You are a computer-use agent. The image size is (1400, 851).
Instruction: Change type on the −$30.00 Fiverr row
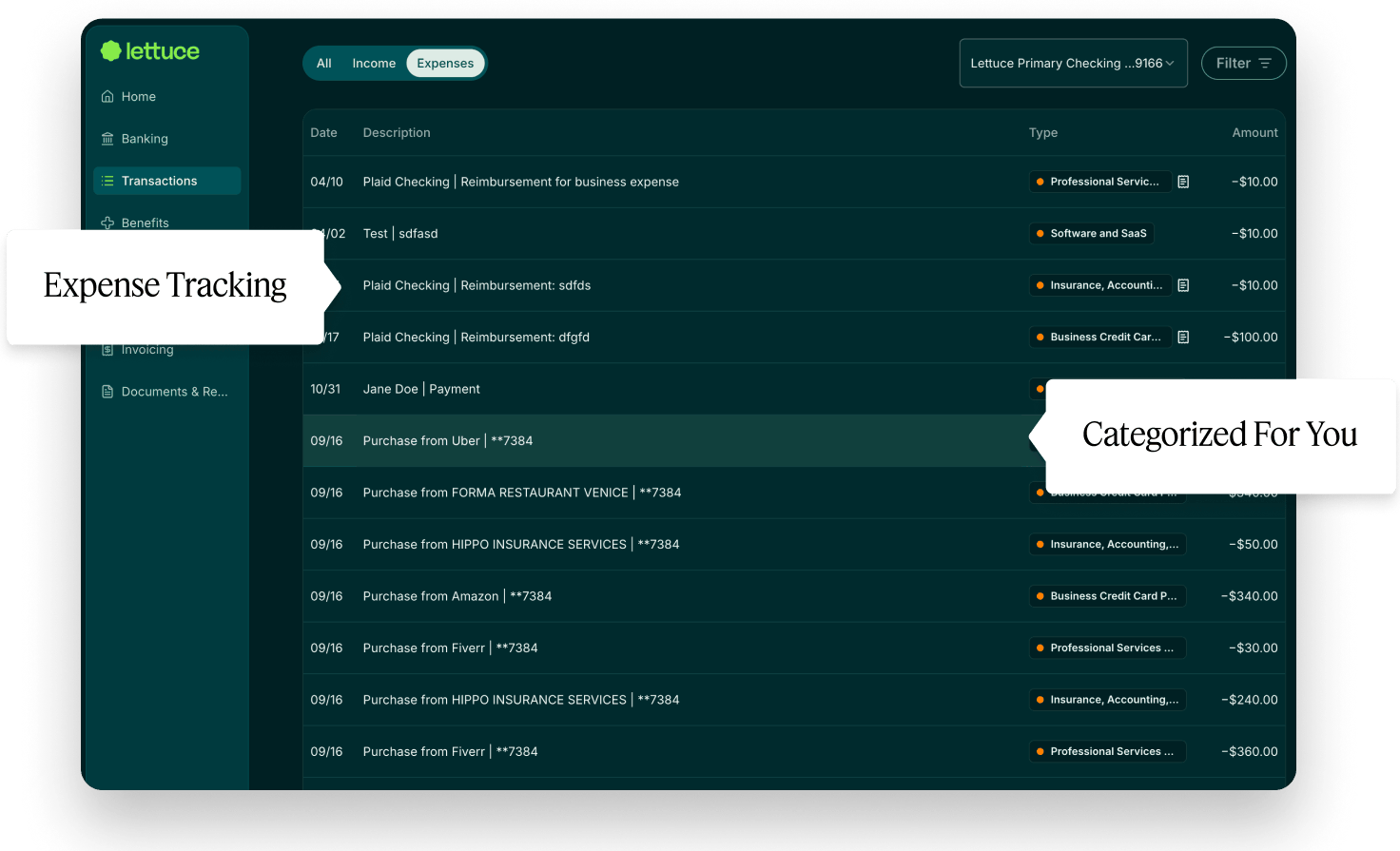[1108, 648]
